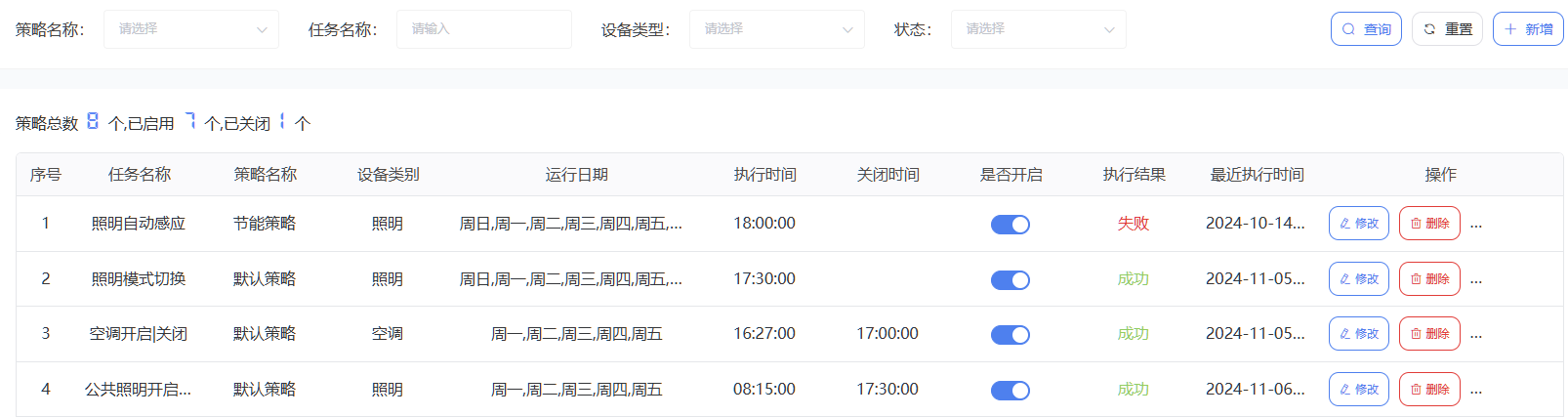Open more options for row 4
This screenshot has width=1568, height=417.
[x=1476, y=391]
